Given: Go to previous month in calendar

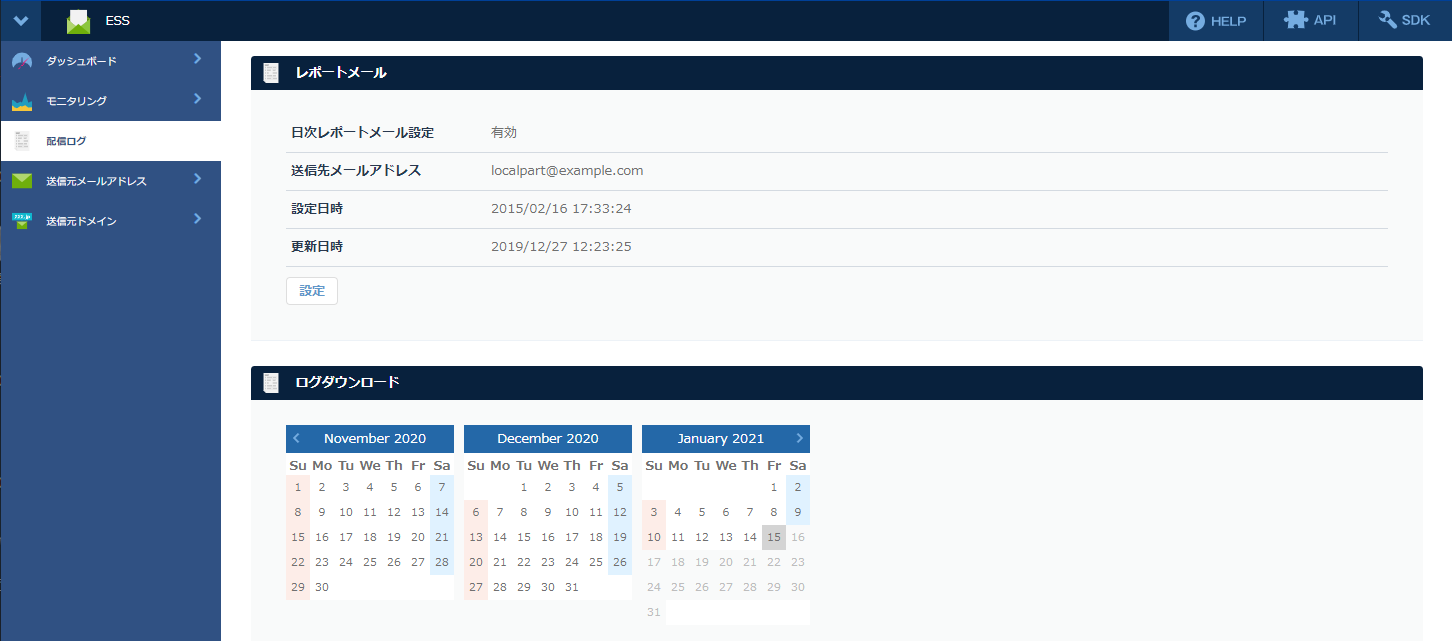Looking at the screenshot, I should pyautogui.click(x=296, y=438).
